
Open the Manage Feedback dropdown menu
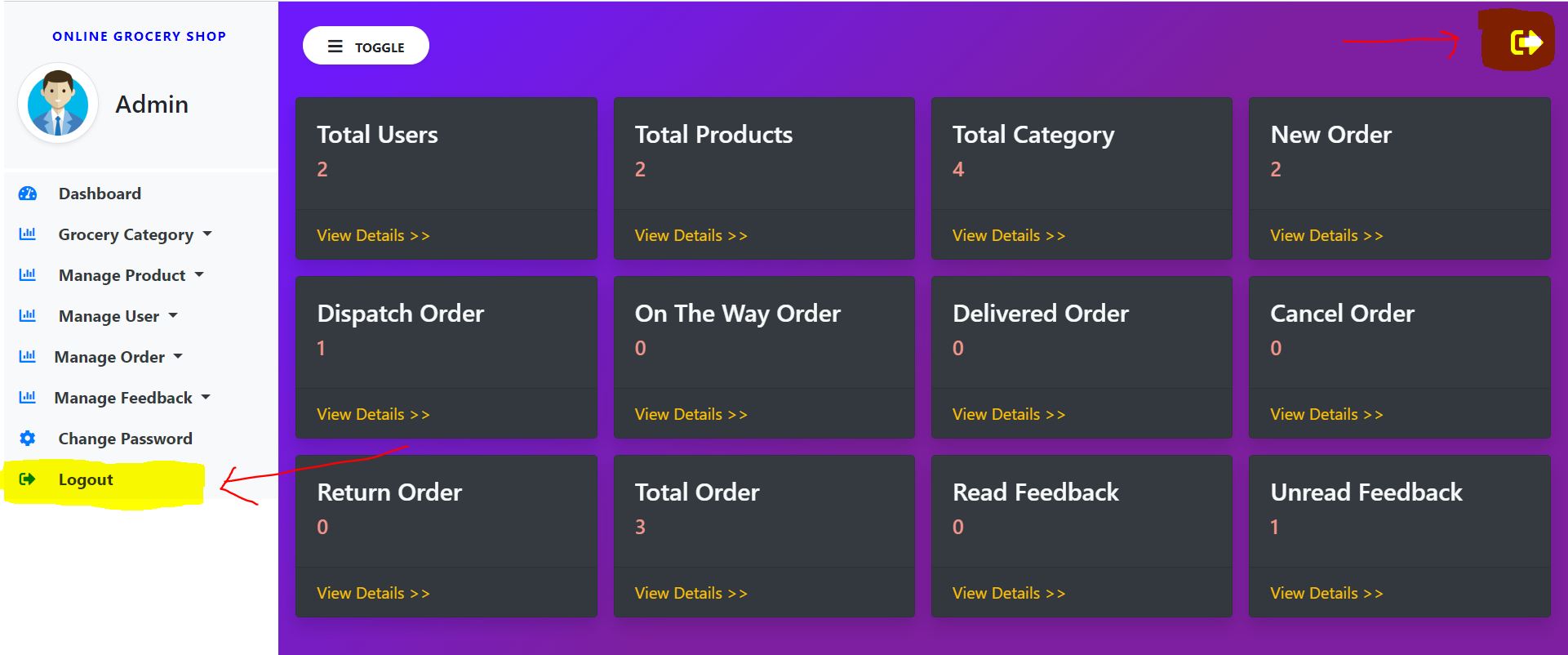pos(132,398)
